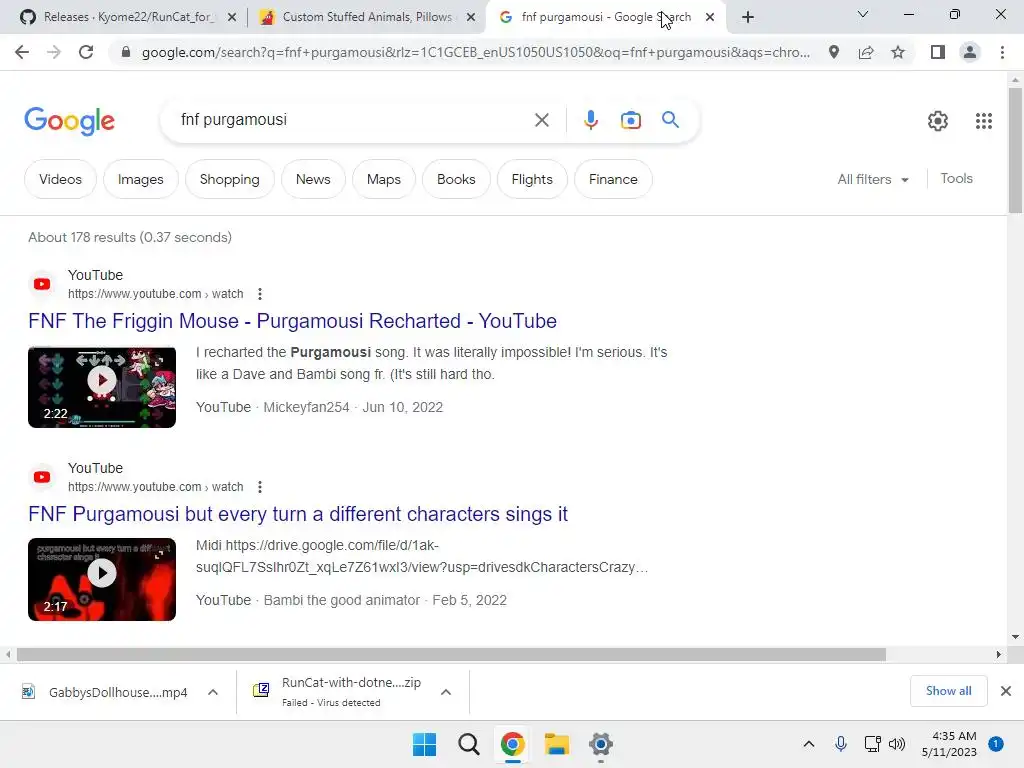Open Google quick settings gear
Image resolution: width=1024 pixels, height=768 pixels.
click(938, 121)
